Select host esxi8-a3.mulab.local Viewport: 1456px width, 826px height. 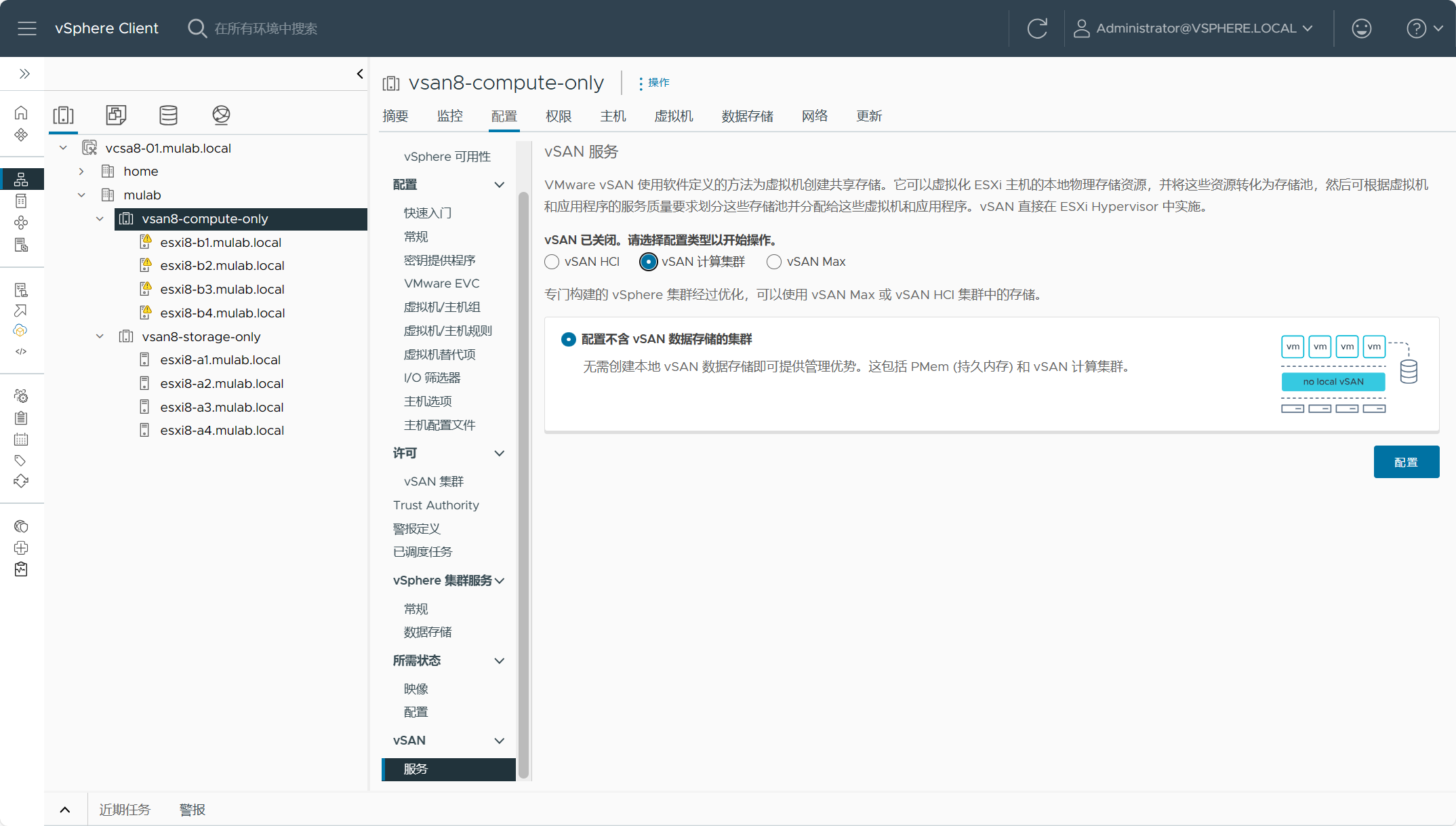222,408
